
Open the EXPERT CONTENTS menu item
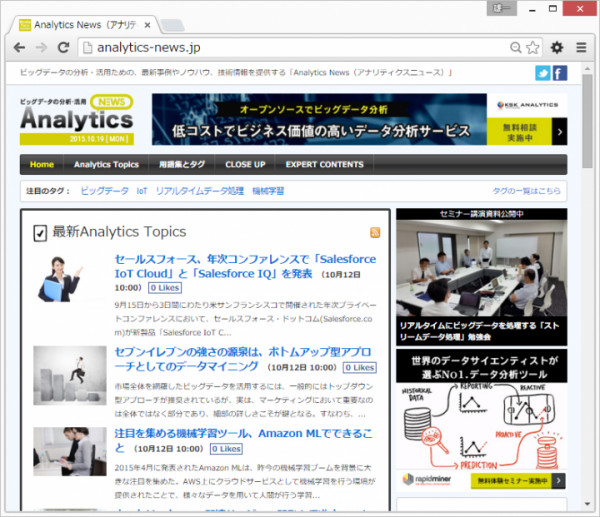[324, 165]
